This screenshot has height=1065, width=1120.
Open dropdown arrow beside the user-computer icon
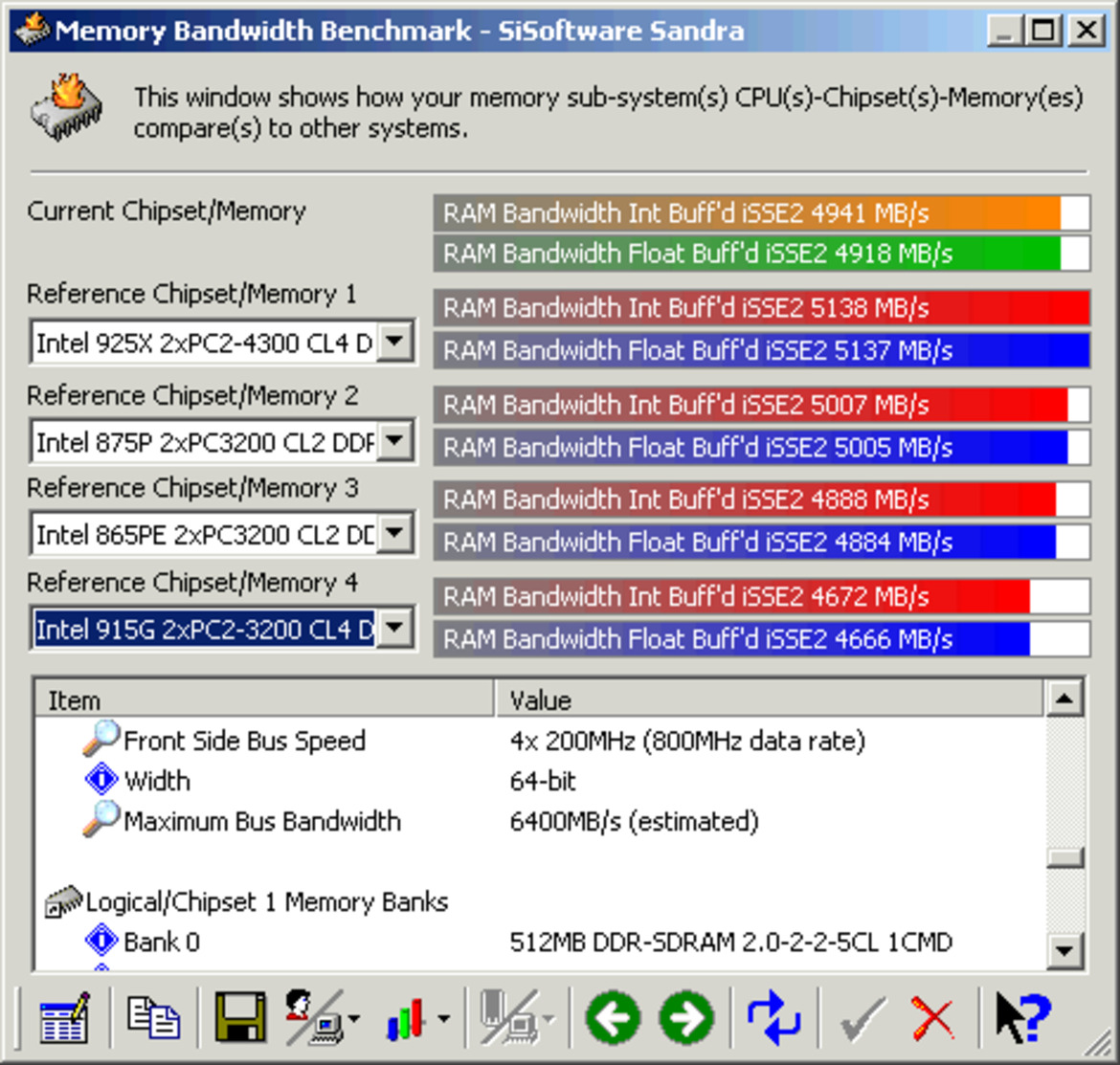353,1019
